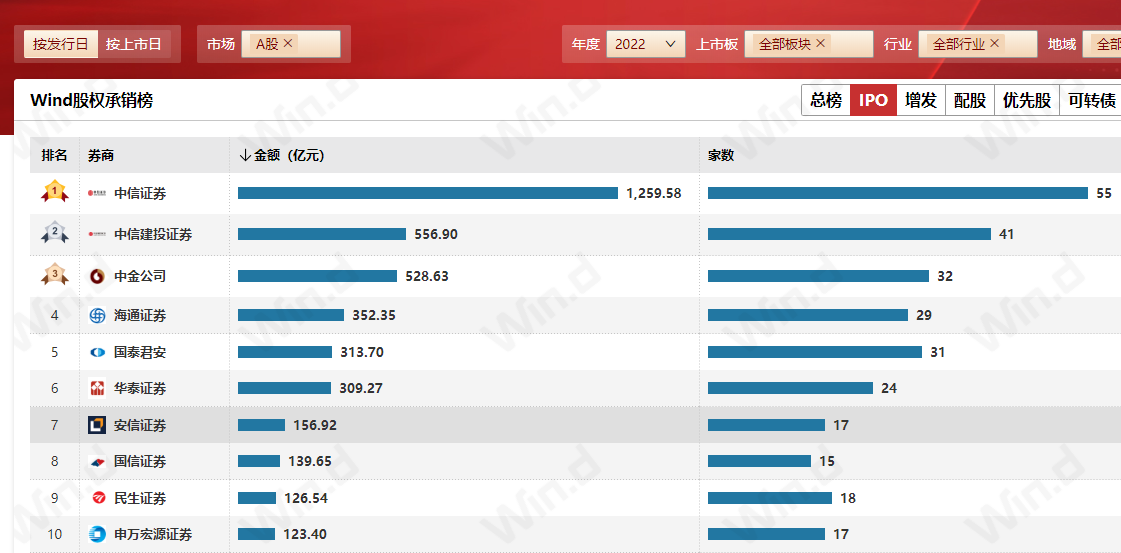Switch to the 可转债 tab

click(1091, 100)
